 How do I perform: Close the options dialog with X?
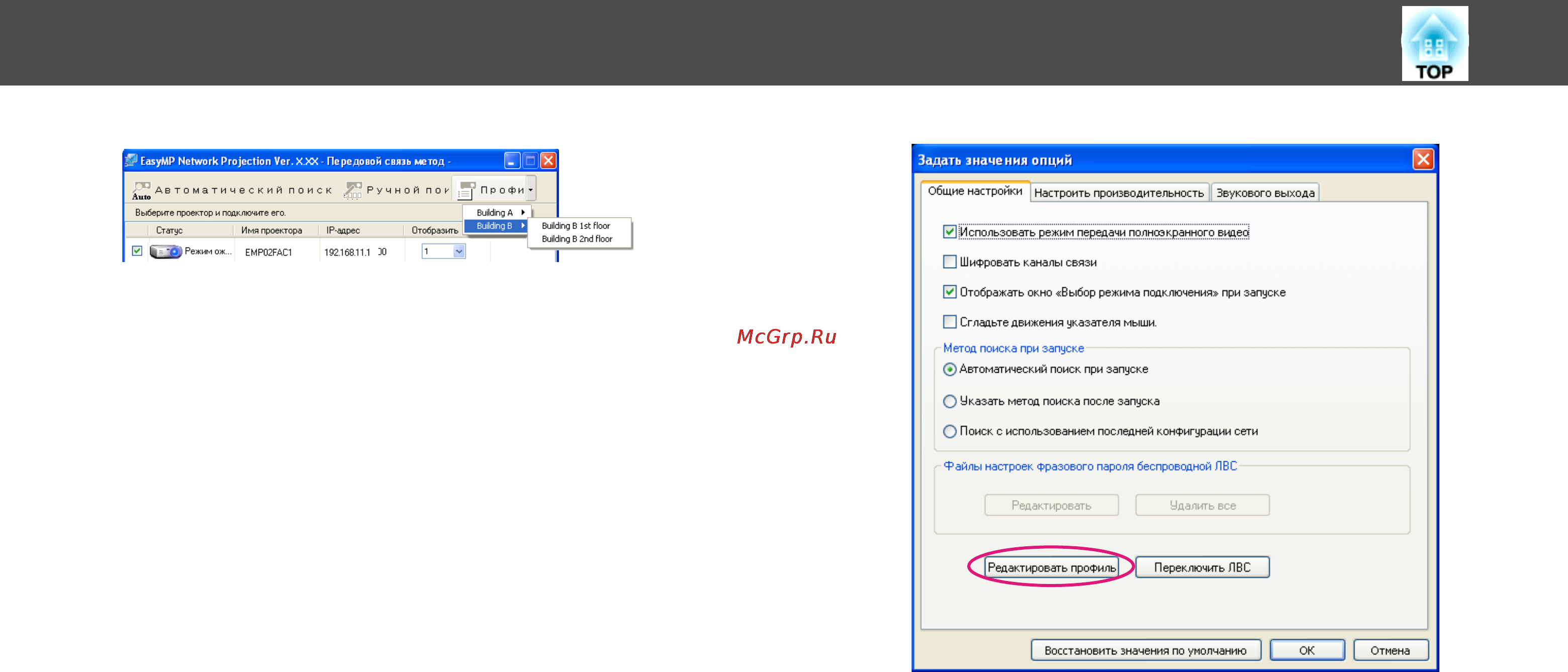(x=1423, y=159)
